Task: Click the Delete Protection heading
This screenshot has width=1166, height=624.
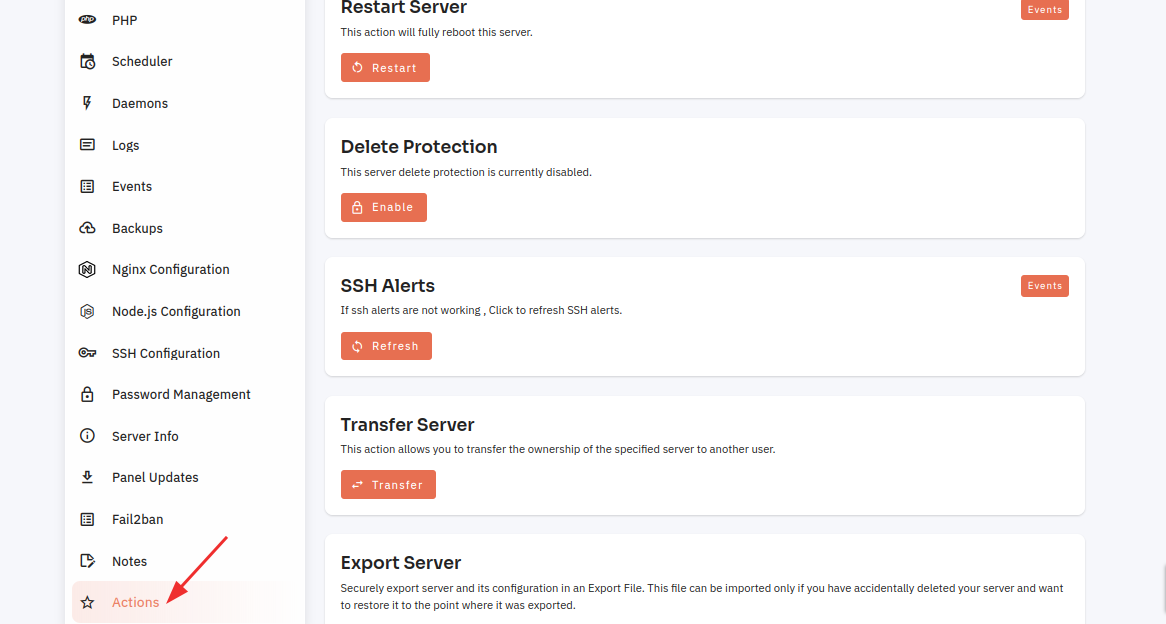Action: pos(419,147)
